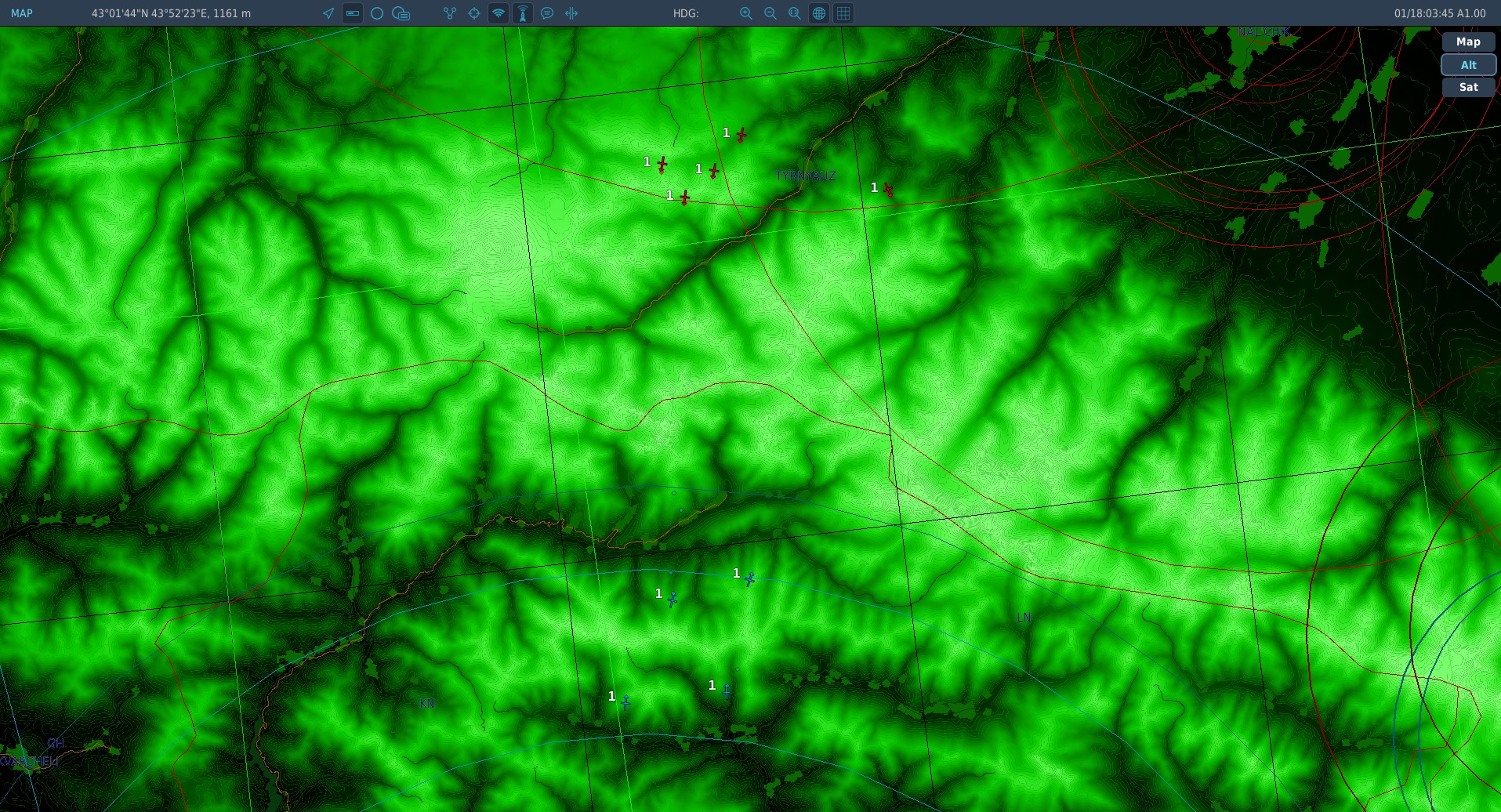This screenshot has width=1501, height=812.
Task: Click the circle with label list icon
Action: tap(401, 13)
